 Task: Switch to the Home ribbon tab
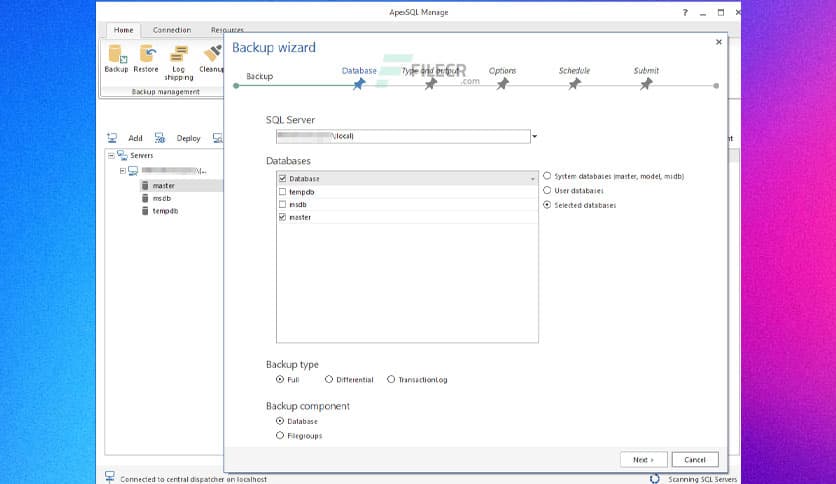124,30
